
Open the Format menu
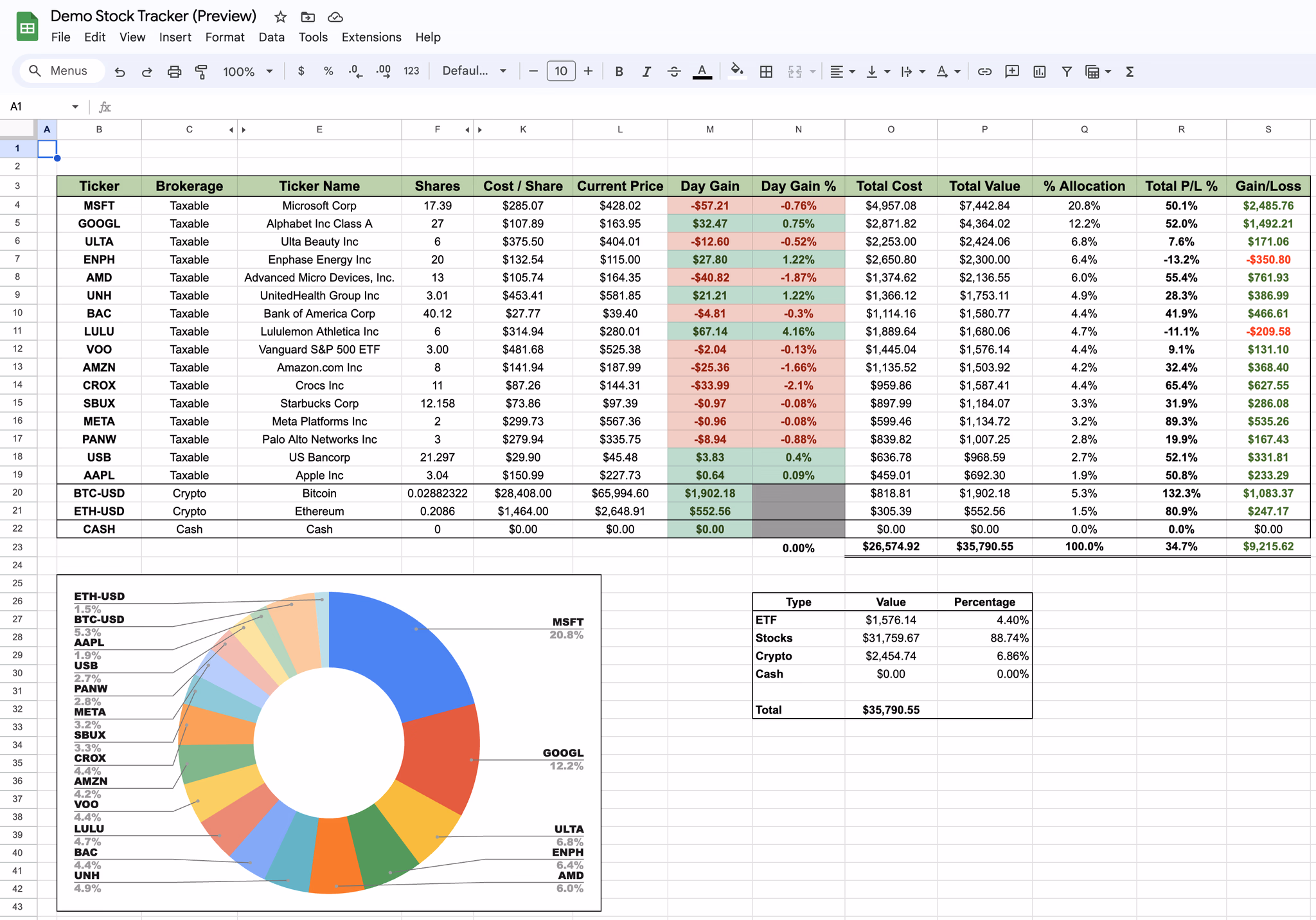click(225, 37)
